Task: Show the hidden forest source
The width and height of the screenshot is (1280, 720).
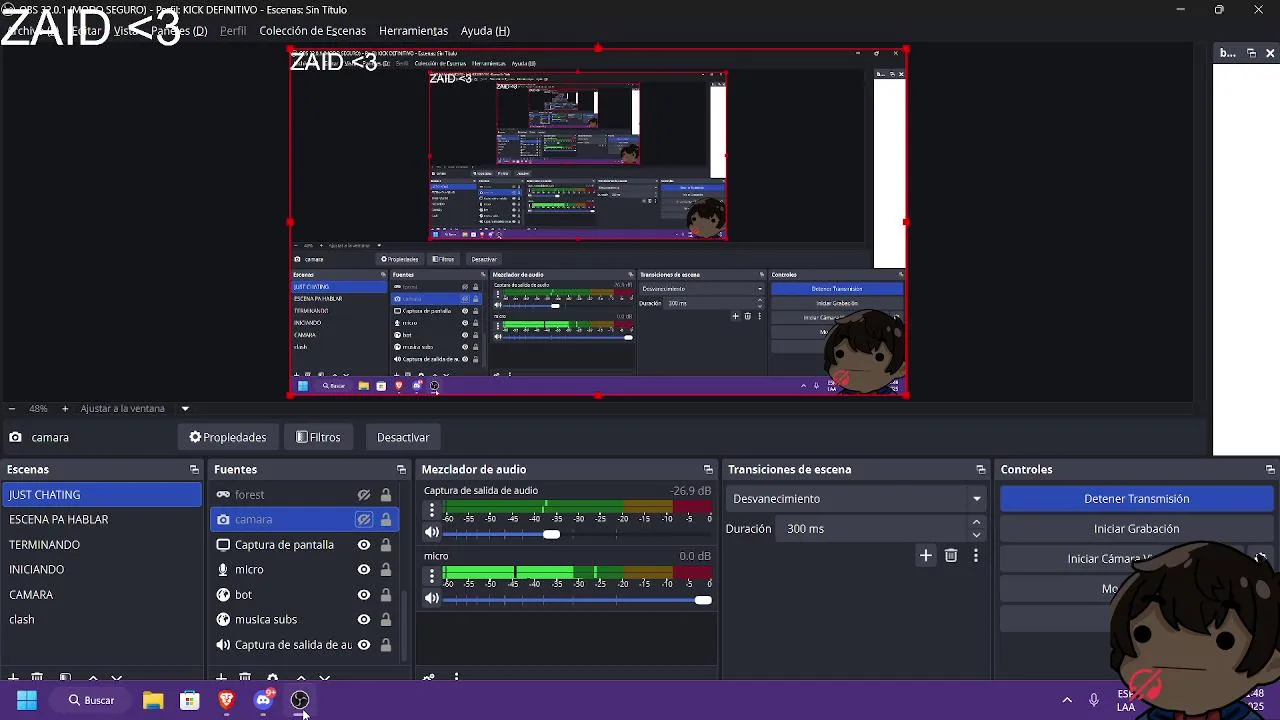Action: coord(364,494)
